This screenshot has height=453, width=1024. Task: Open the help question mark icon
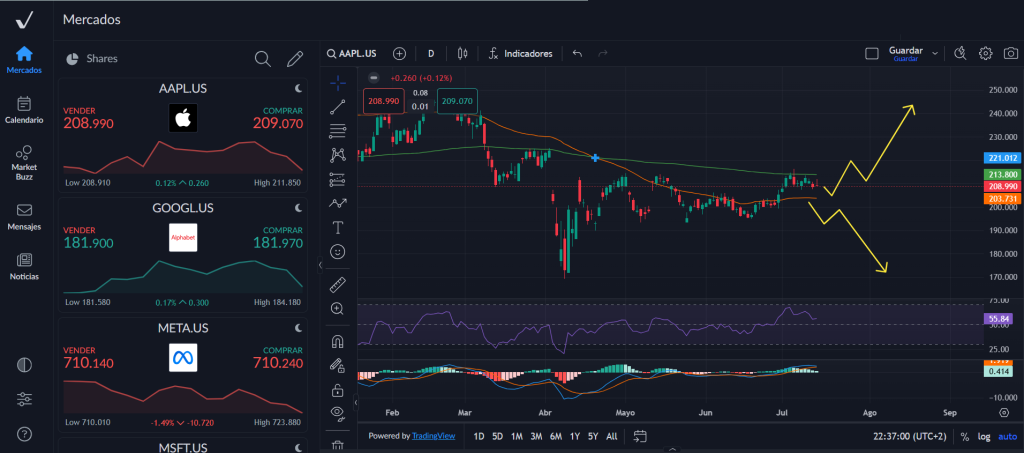[x=24, y=433]
